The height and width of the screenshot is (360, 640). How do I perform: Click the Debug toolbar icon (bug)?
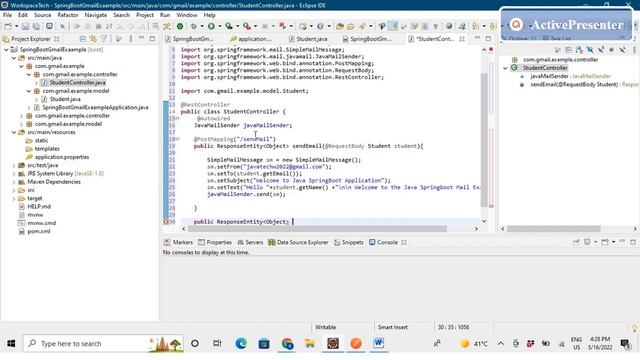pyautogui.click(x=193, y=26)
